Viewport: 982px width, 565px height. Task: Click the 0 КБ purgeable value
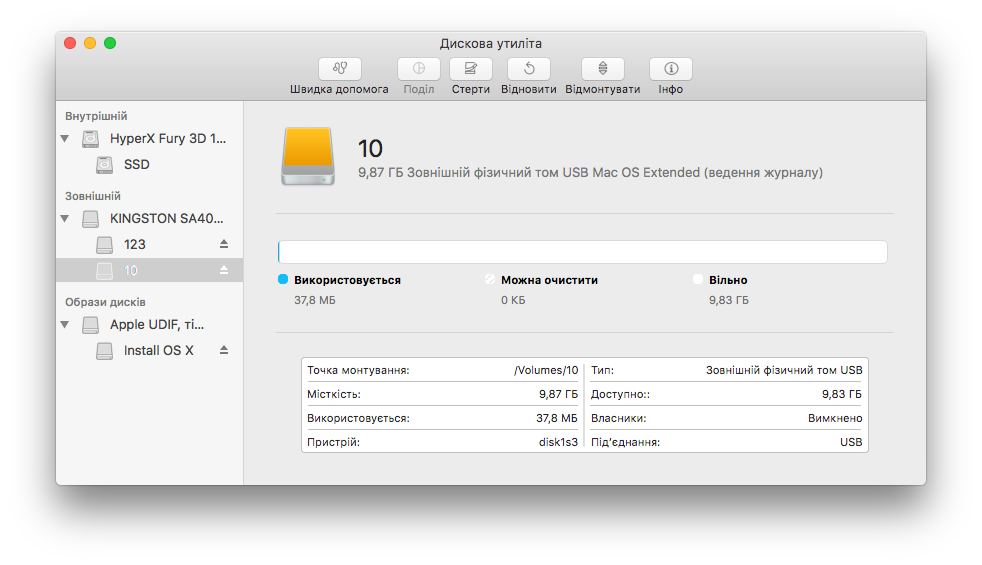tap(513, 300)
